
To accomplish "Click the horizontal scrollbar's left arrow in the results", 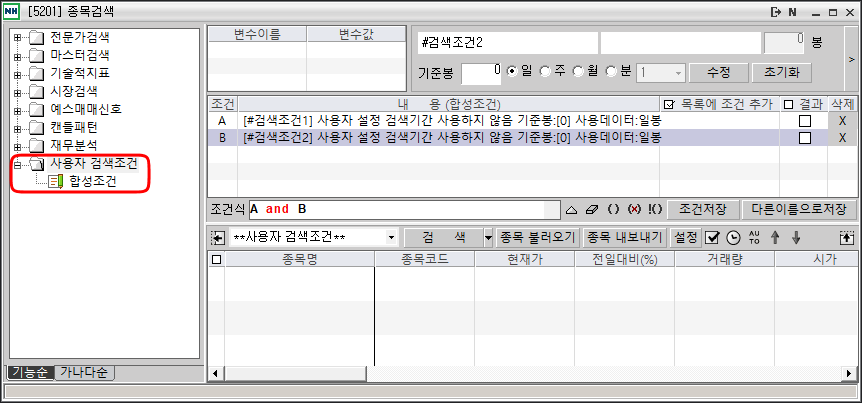I will tap(216, 374).
